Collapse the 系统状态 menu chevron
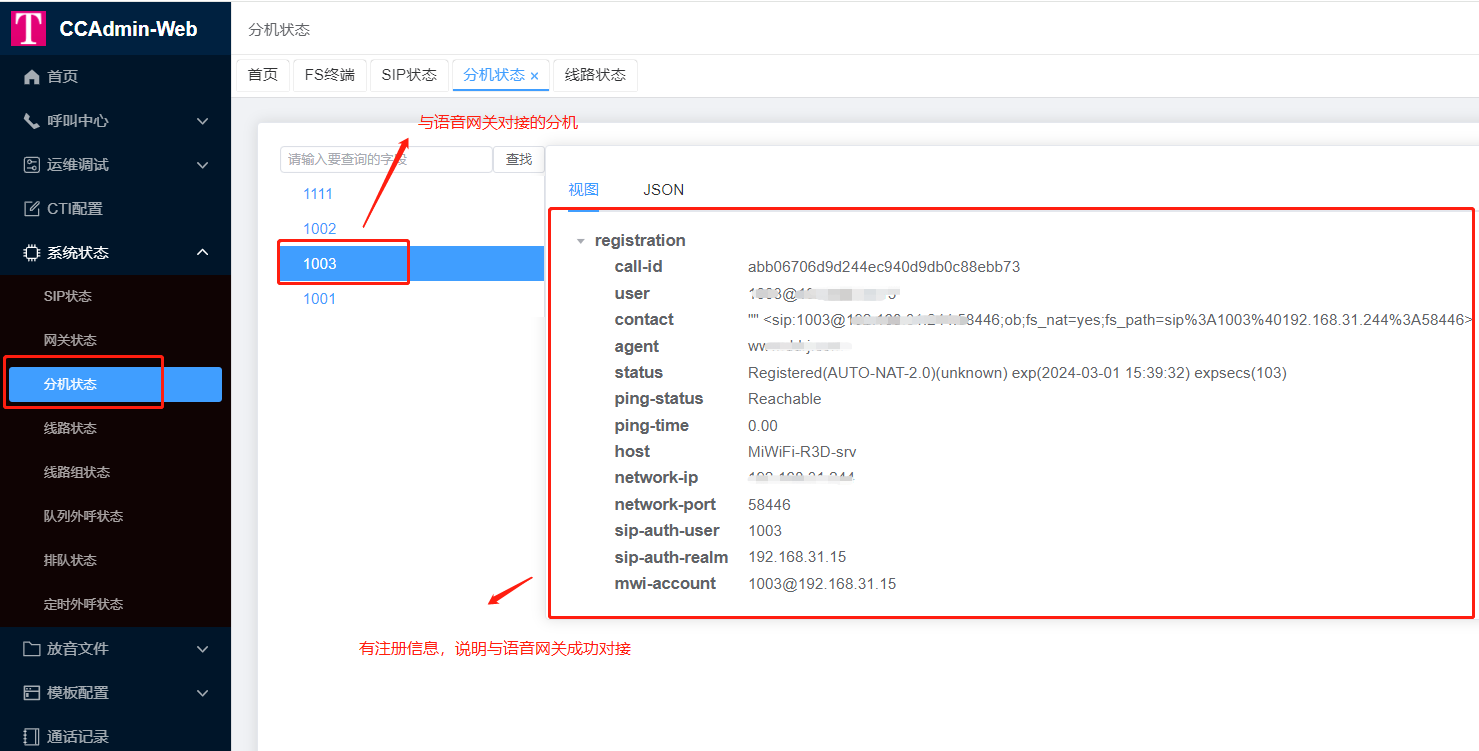This screenshot has width=1479, height=751. [x=203, y=253]
